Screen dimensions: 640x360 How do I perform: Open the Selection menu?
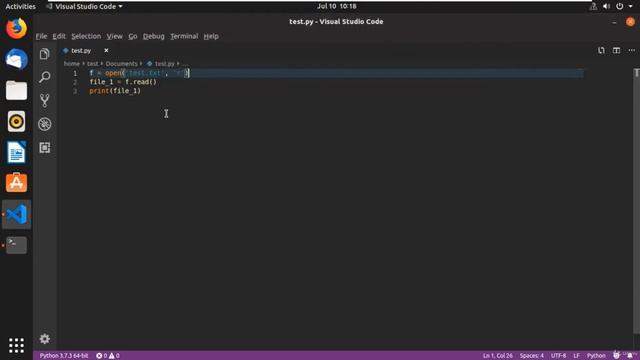pyautogui.click(x=86, y=36)
